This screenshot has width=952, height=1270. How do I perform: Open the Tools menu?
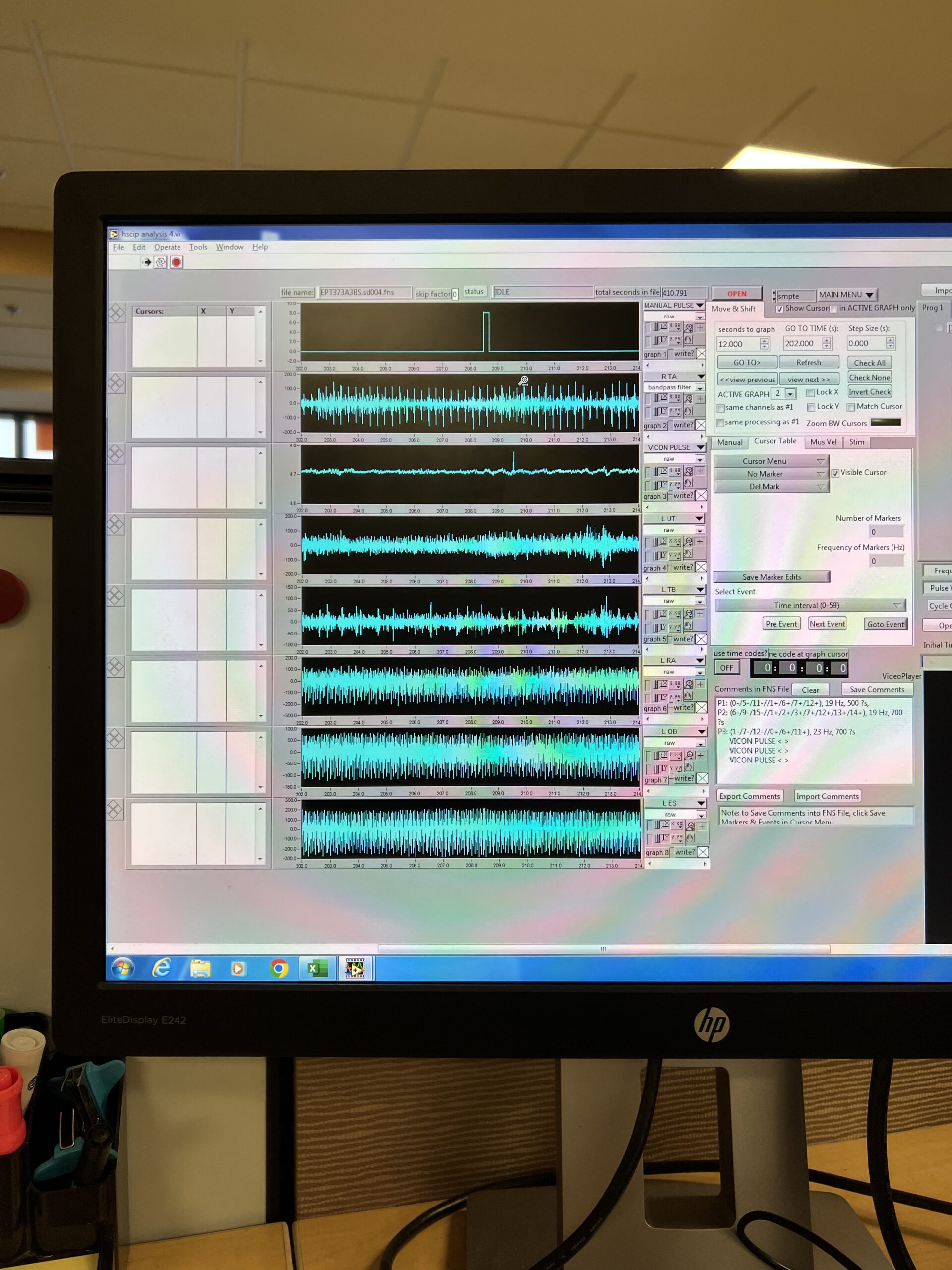tap(198, 248)
